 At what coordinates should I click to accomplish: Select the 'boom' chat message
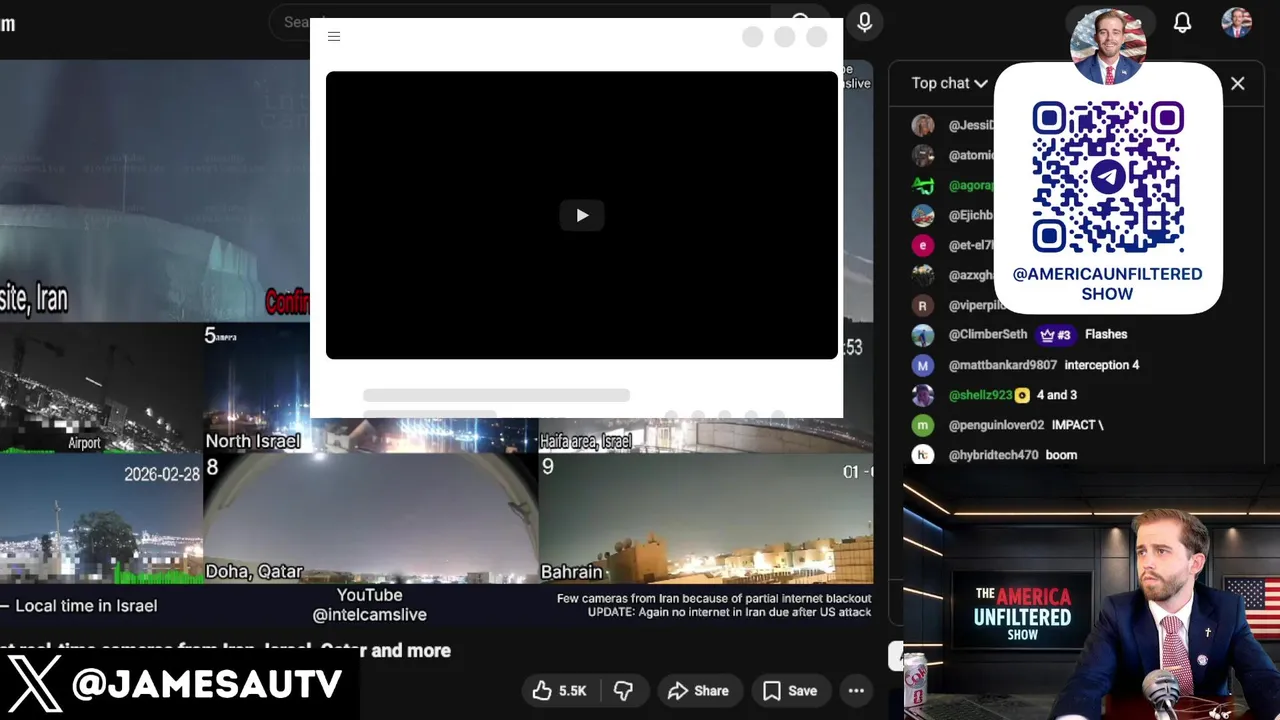tap(1061, 455)
